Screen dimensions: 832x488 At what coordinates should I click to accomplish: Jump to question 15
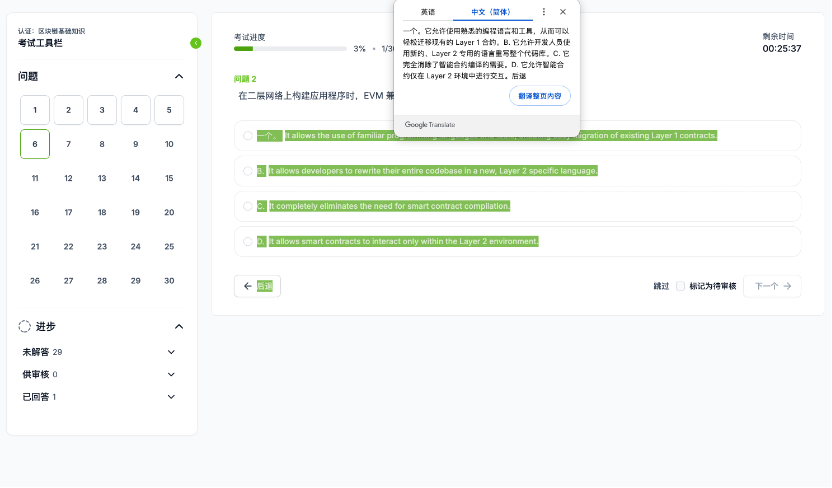[169, 178]
